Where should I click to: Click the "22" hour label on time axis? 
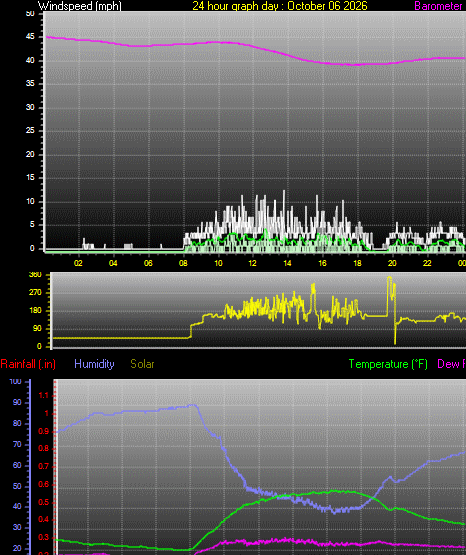point(427,263)
